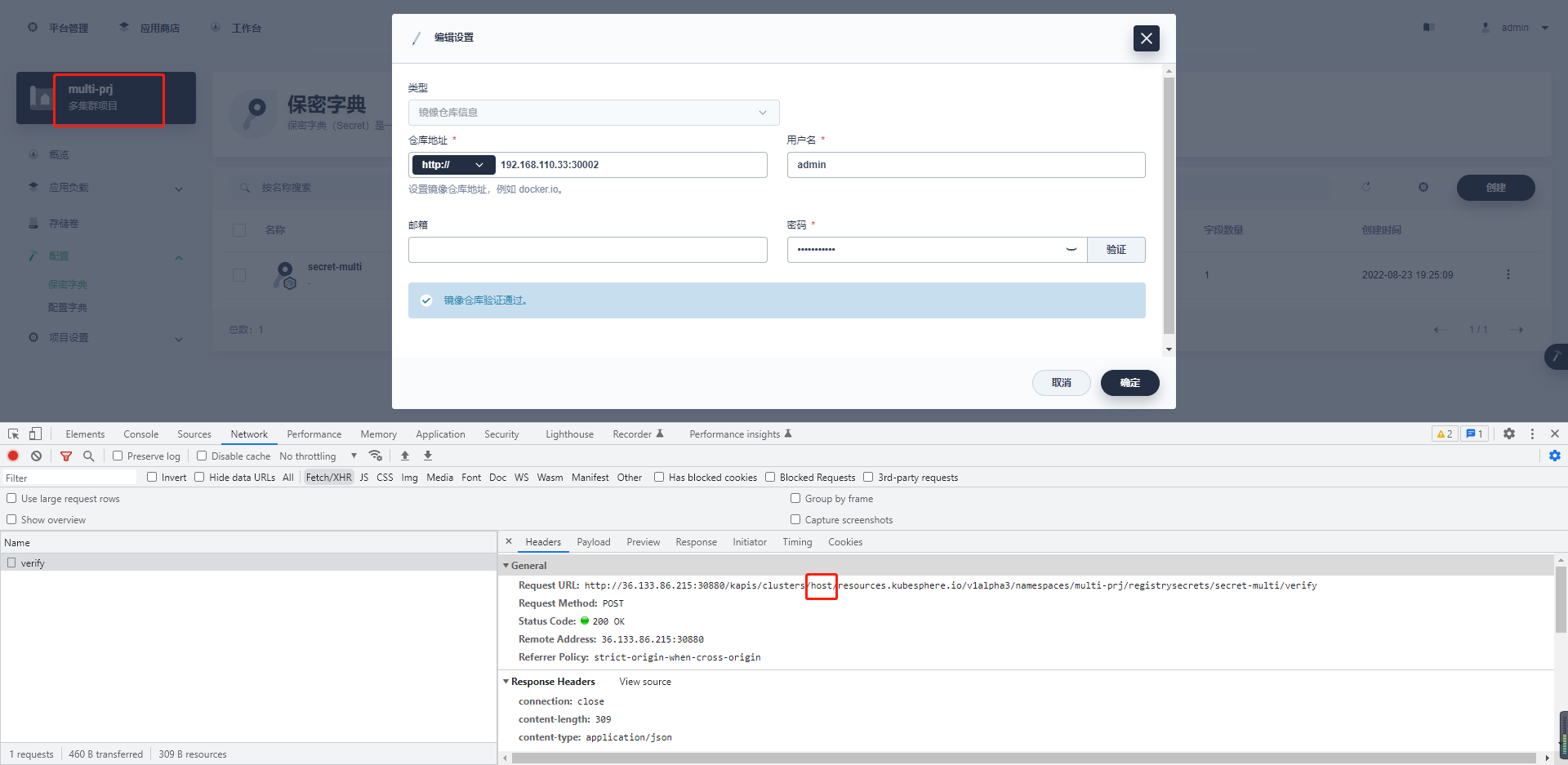
Task: Select the 平台管理 icon in top navigation
Action: point(33,27)
